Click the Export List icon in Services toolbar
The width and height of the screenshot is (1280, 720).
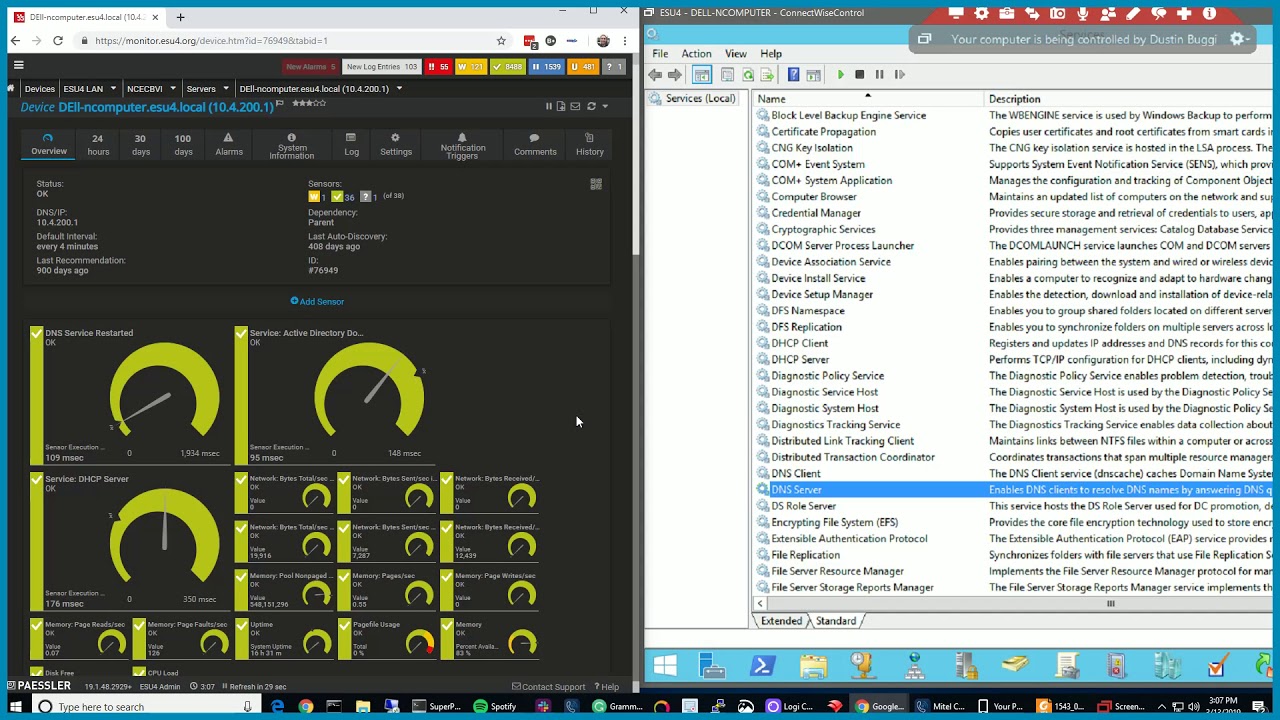(767, 75)
